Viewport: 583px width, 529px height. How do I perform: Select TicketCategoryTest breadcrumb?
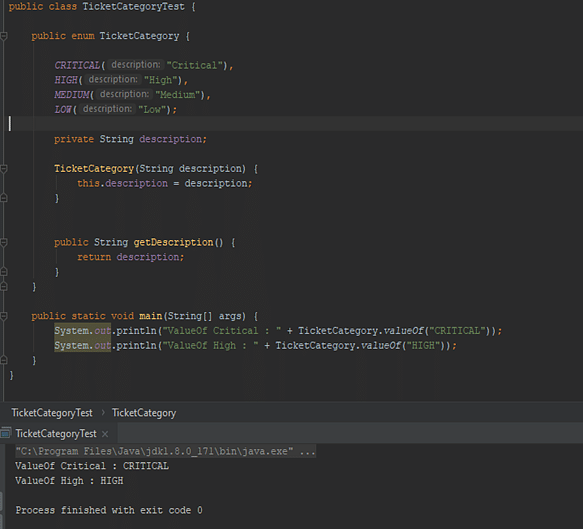52,413
